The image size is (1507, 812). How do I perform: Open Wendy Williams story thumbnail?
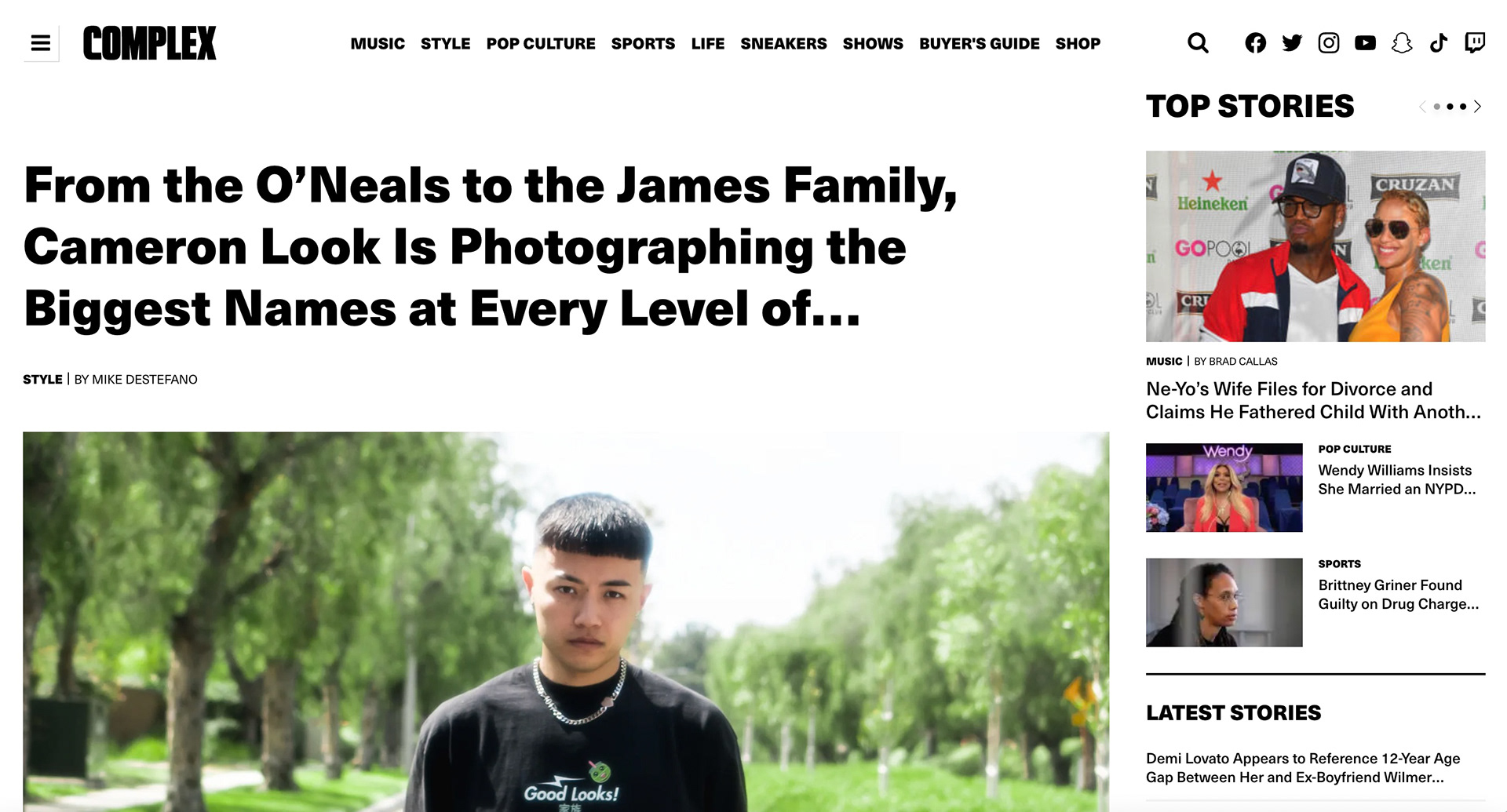pyautogui.click(x=1224, y=488)
